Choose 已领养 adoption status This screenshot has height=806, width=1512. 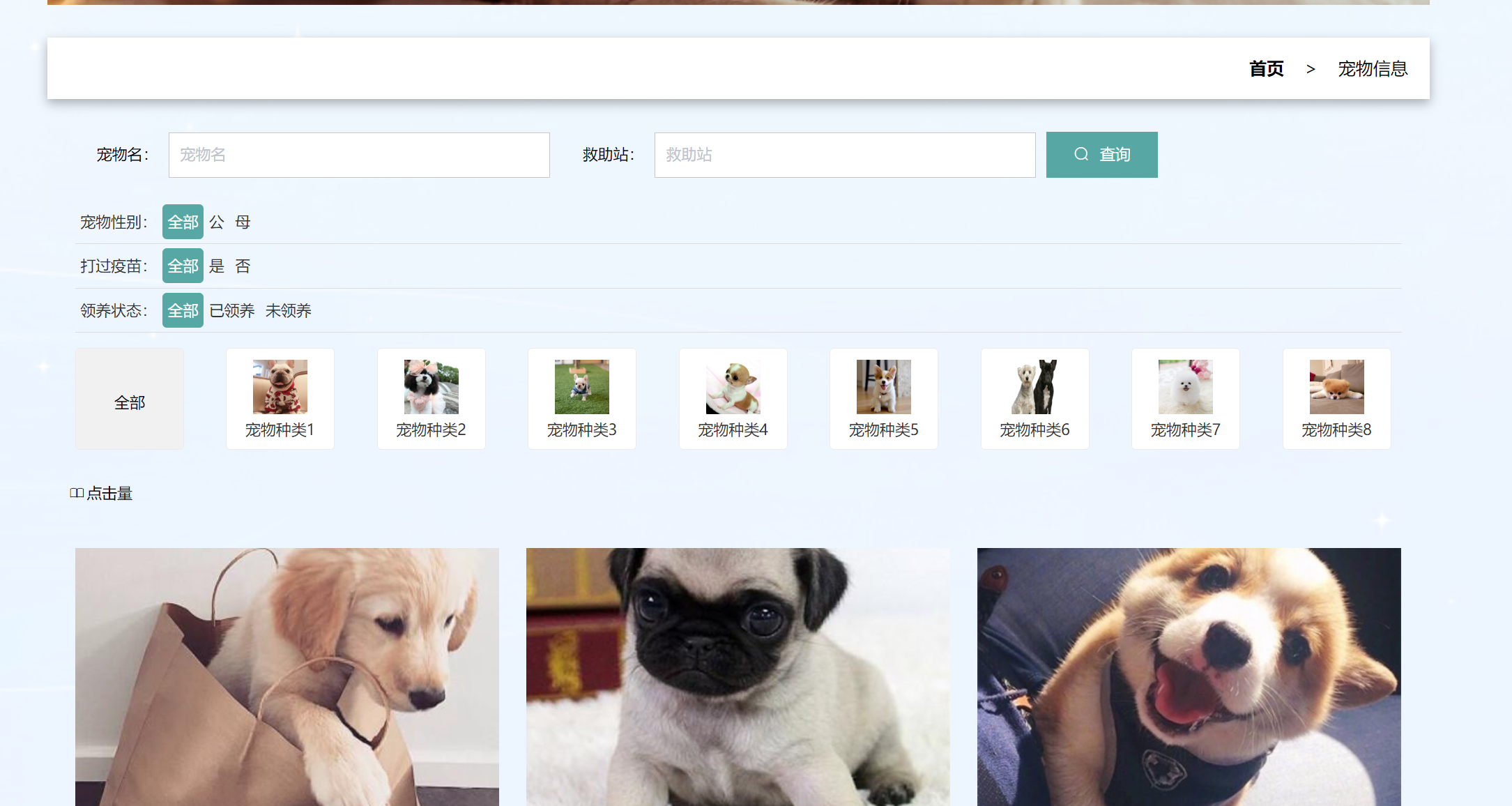[231, 310]
